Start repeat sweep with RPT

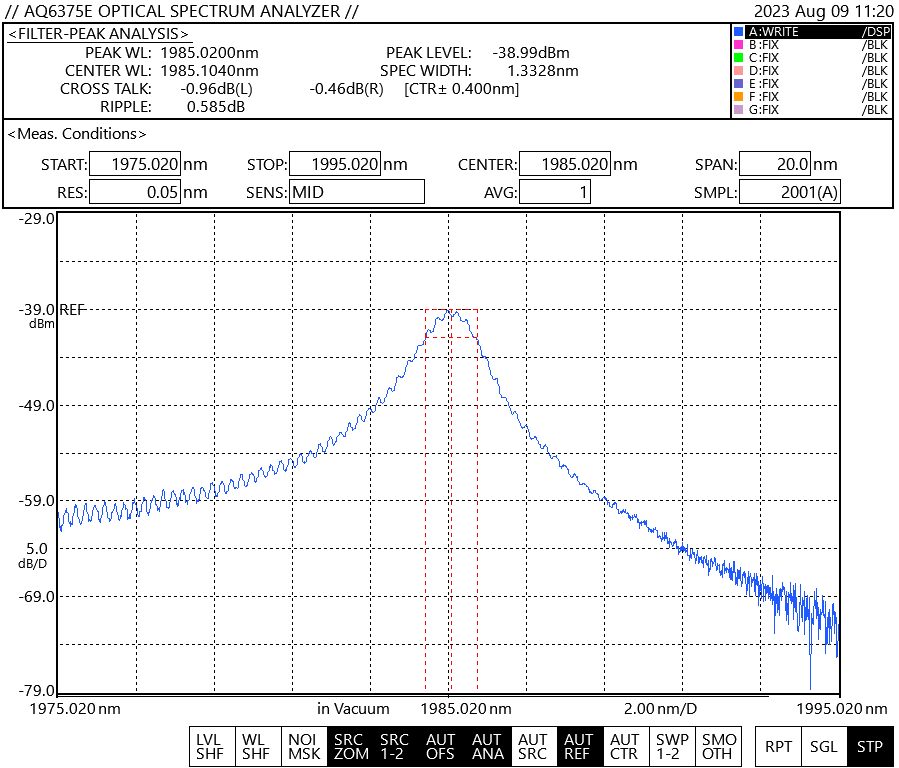(x=778, y=747)
